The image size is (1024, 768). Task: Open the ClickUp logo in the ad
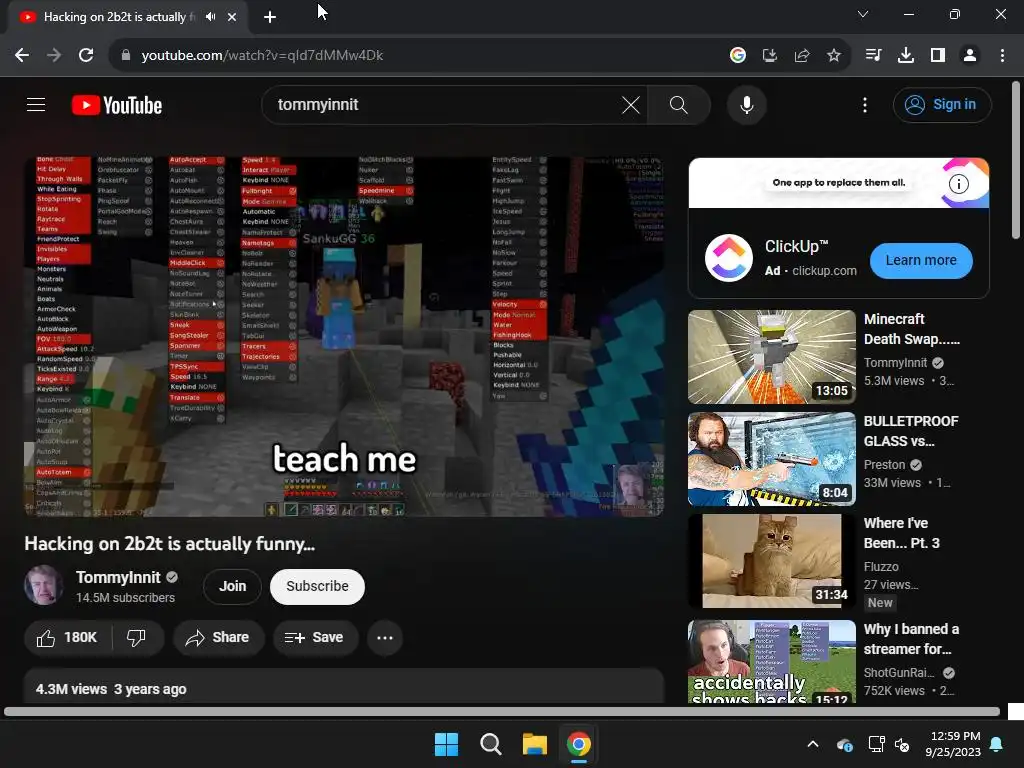pos(729,258)
